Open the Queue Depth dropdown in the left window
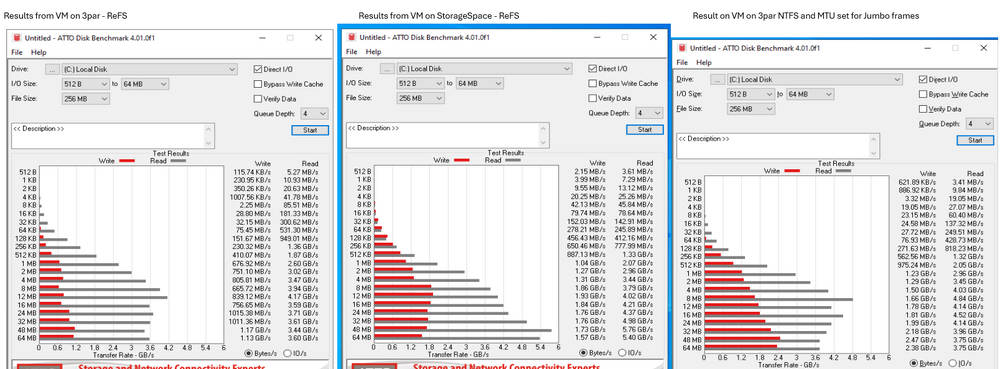This screenshot has width=1000, height=369. pos(313,113)
